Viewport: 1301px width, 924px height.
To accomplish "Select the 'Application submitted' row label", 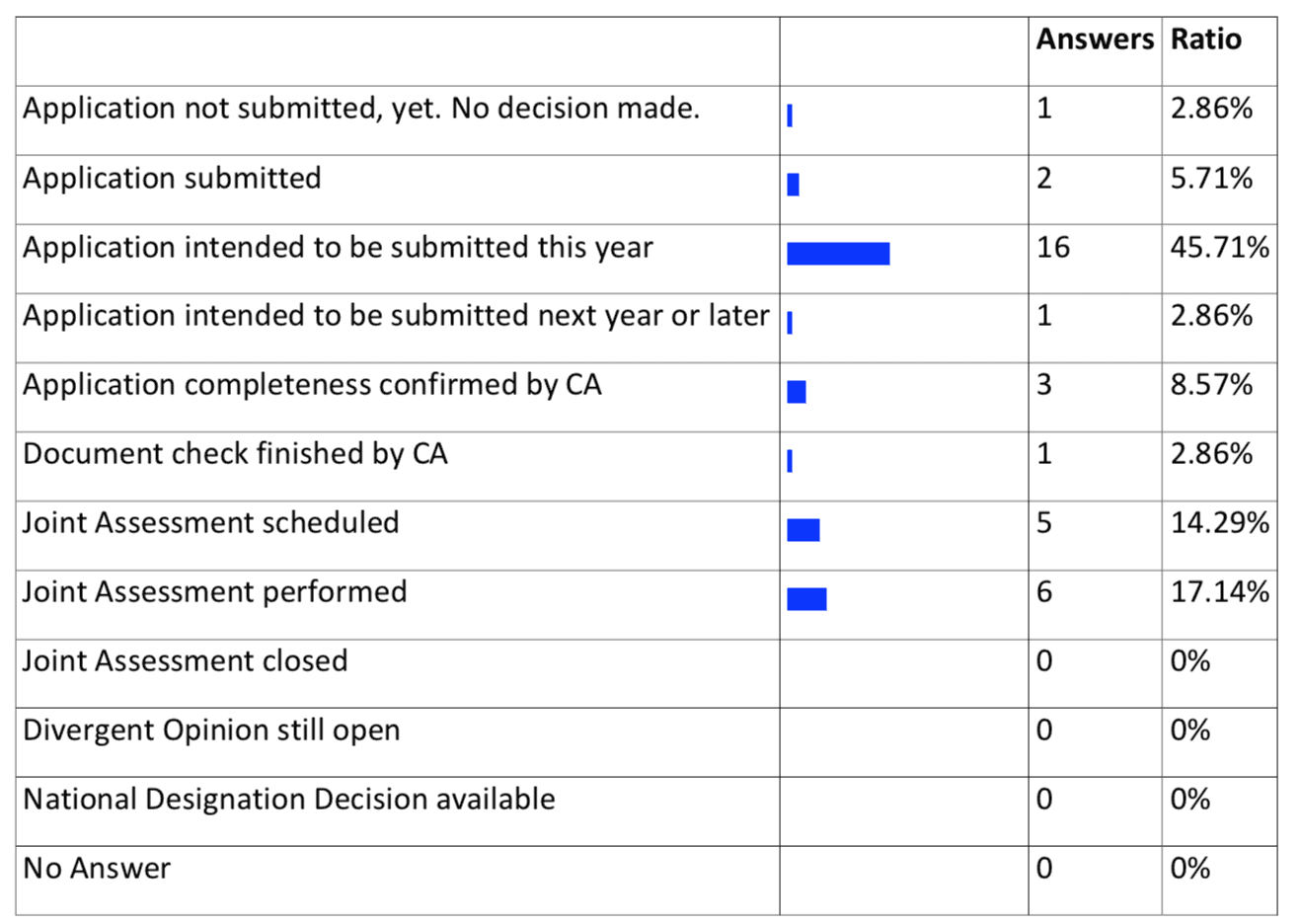I will pyautogui.click(x=172, y=178).
